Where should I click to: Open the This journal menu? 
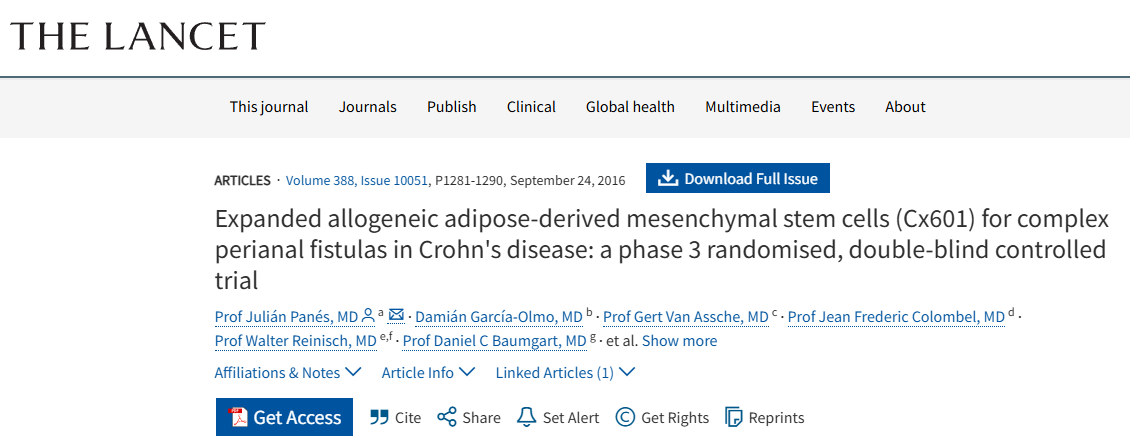coord(269,107)
